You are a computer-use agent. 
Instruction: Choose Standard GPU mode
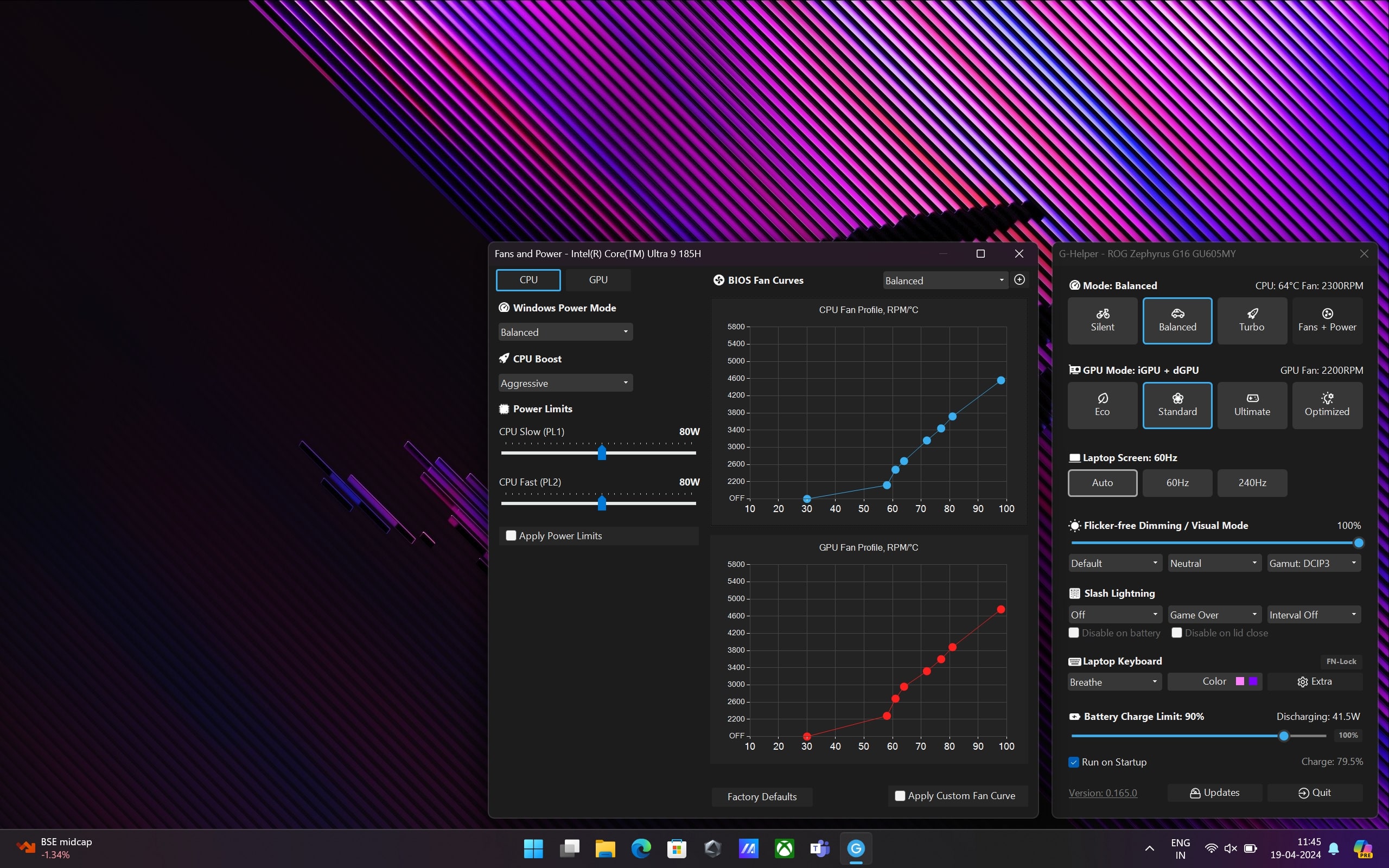[x=1177, y=405]
